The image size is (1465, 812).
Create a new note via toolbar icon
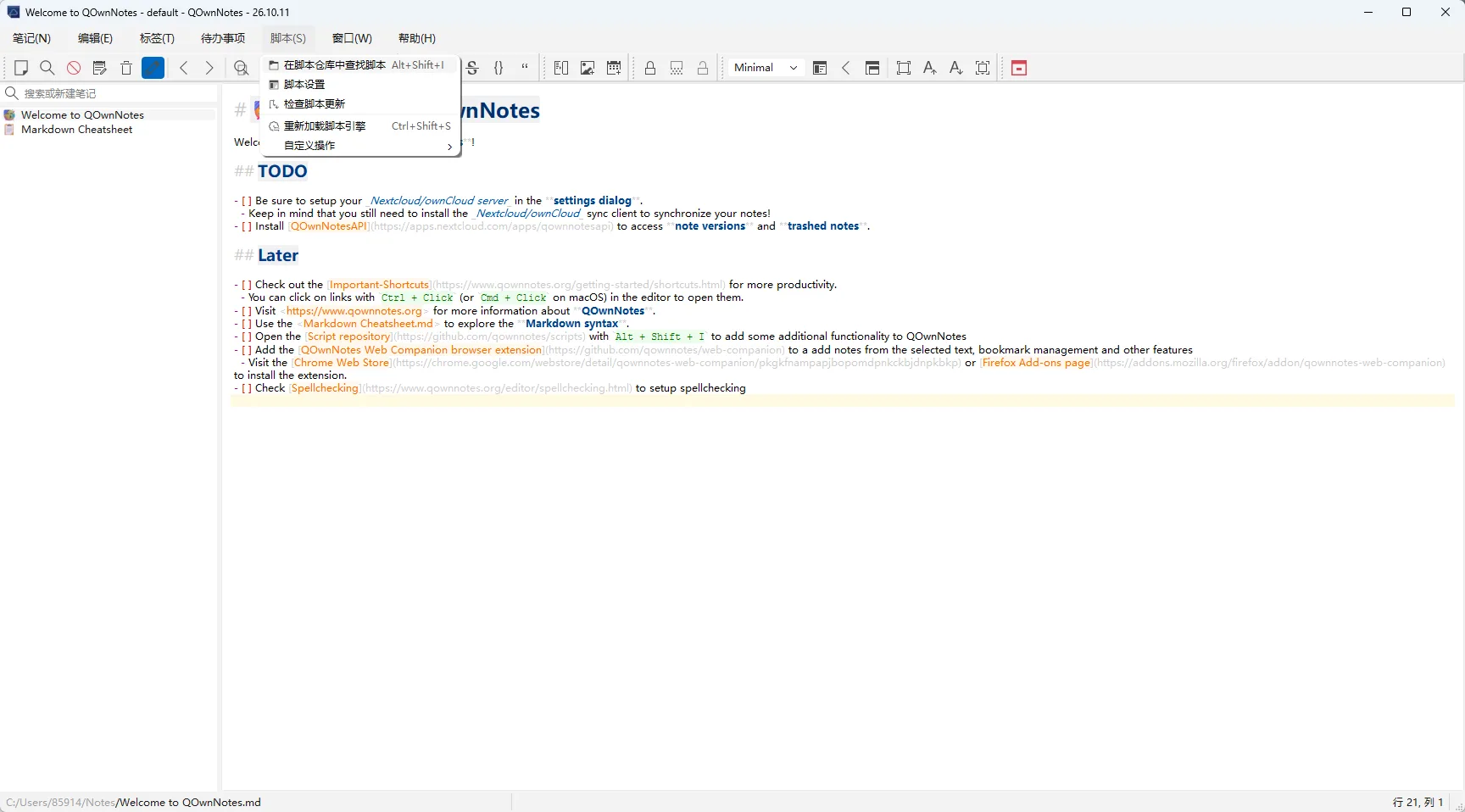[22, 68]
